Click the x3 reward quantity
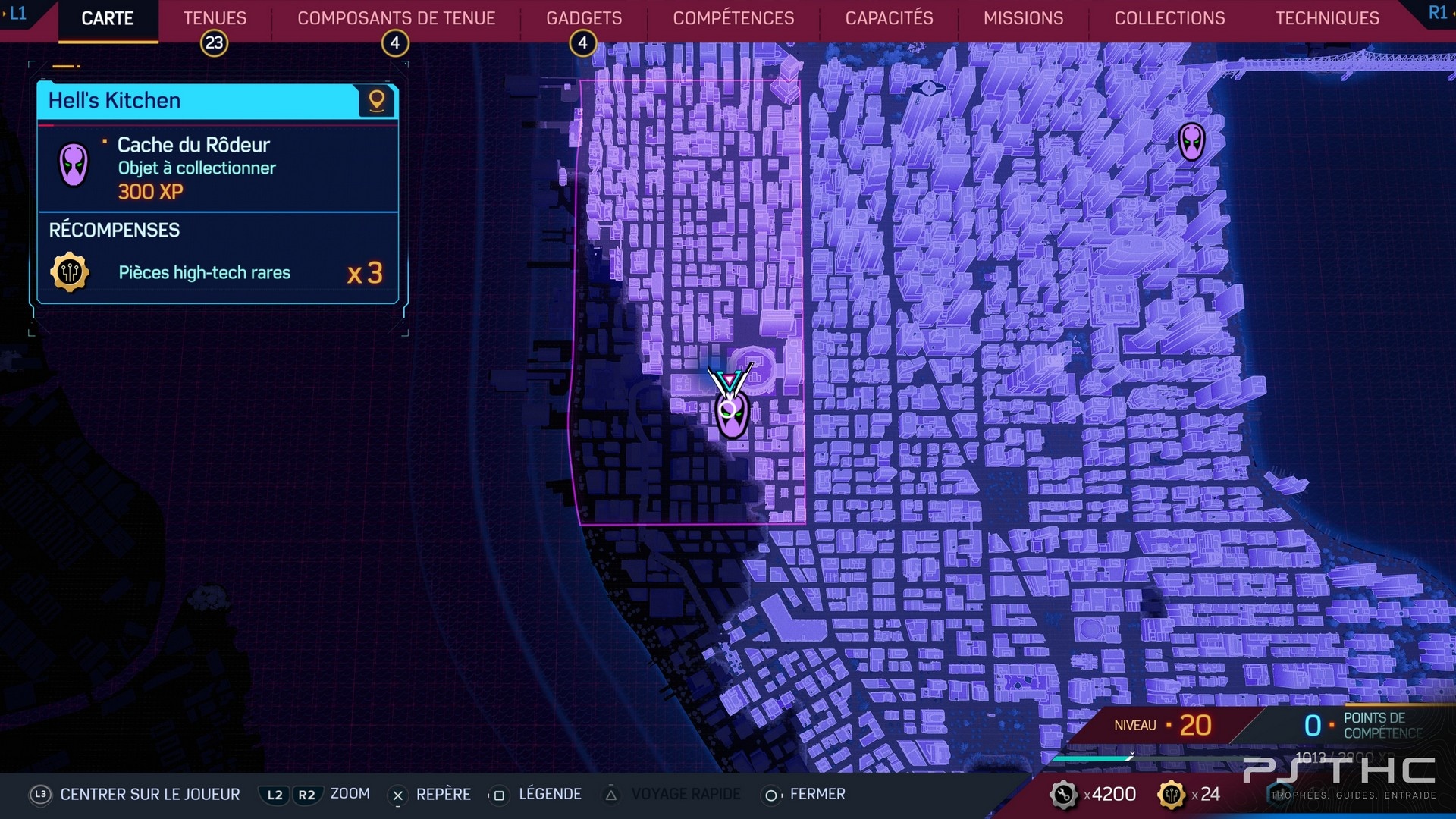This screenshot has width=1456, height=819. 365,273
